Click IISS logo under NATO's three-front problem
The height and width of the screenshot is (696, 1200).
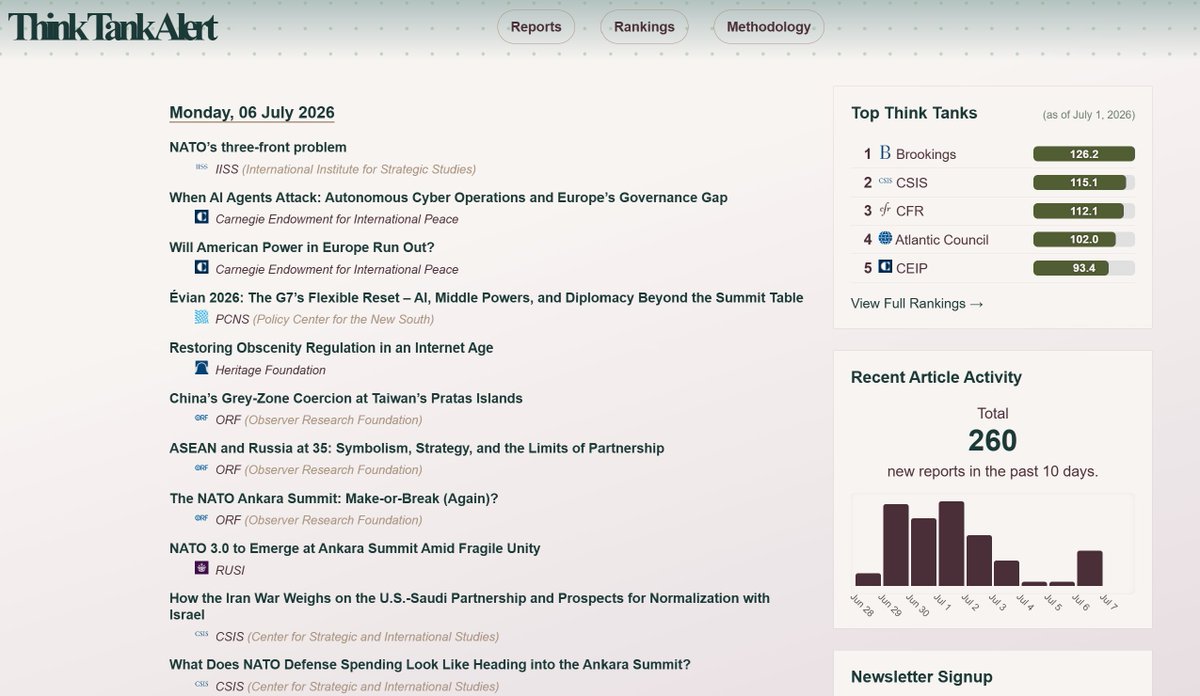pos(201,169)
